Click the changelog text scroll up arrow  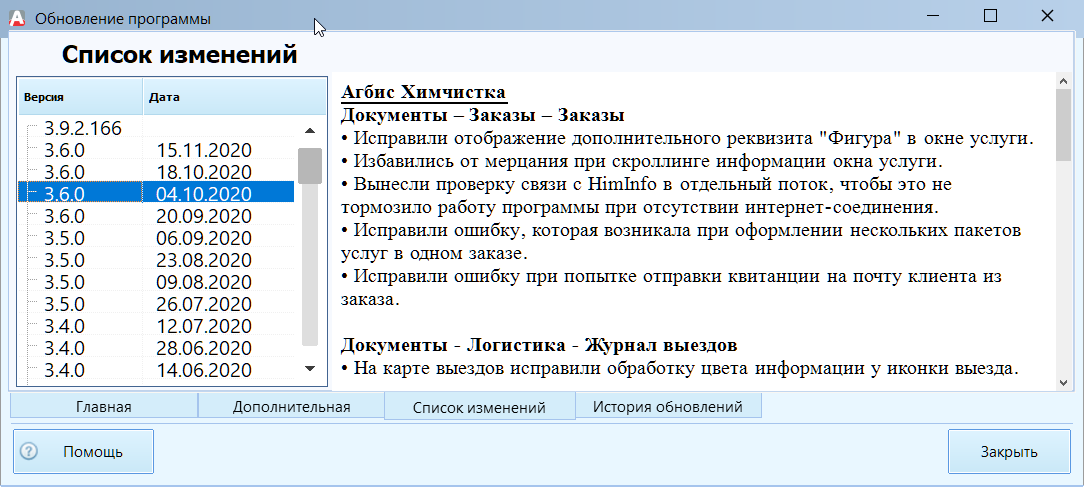[1063, 81]
